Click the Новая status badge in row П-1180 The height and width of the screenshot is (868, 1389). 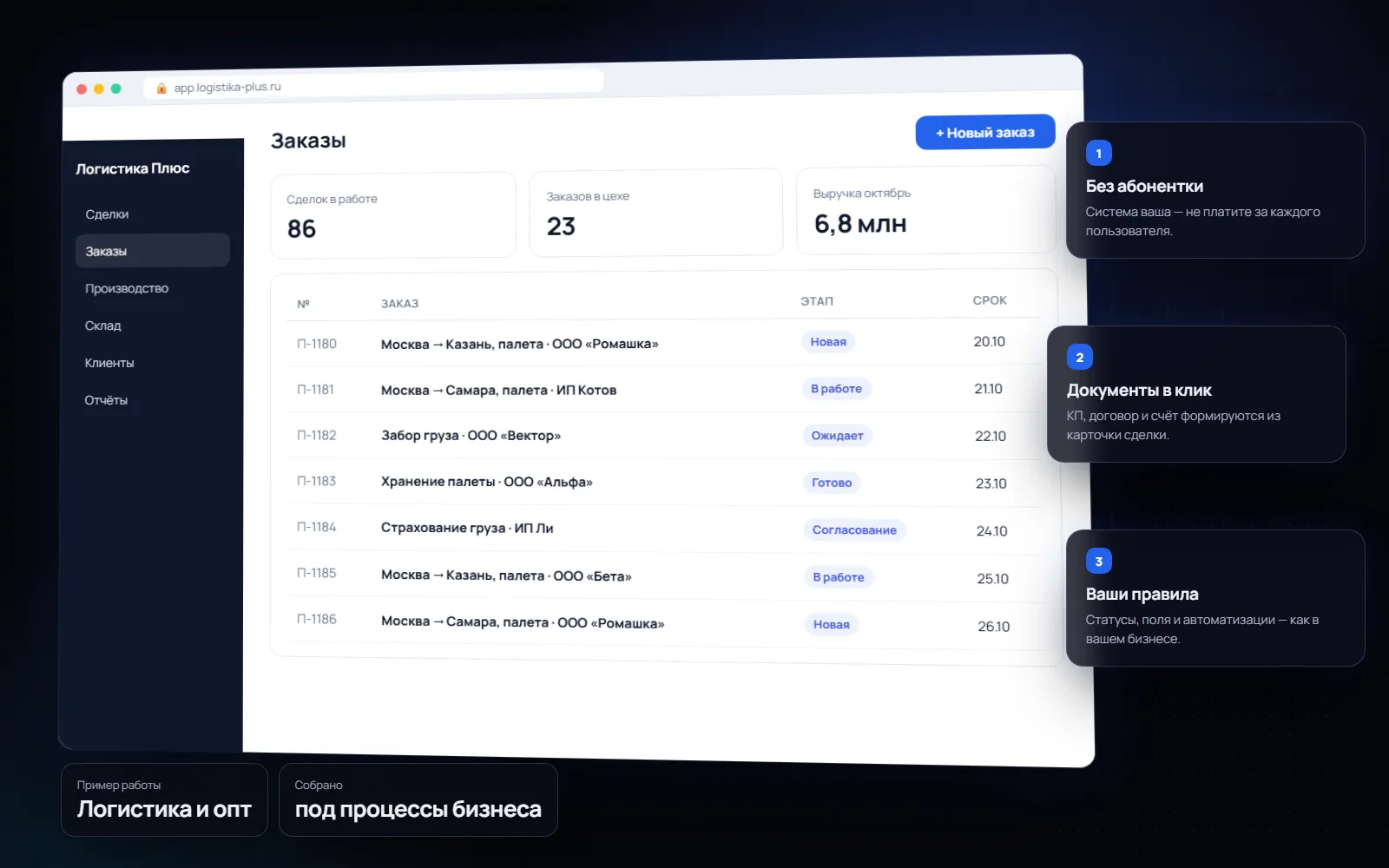click(828, 342)
